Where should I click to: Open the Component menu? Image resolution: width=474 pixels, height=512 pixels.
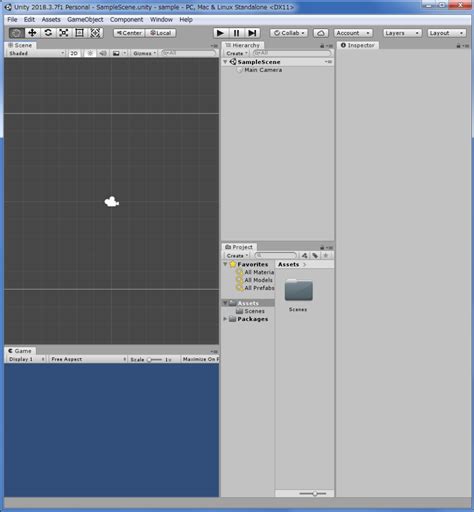pos(126,20)
